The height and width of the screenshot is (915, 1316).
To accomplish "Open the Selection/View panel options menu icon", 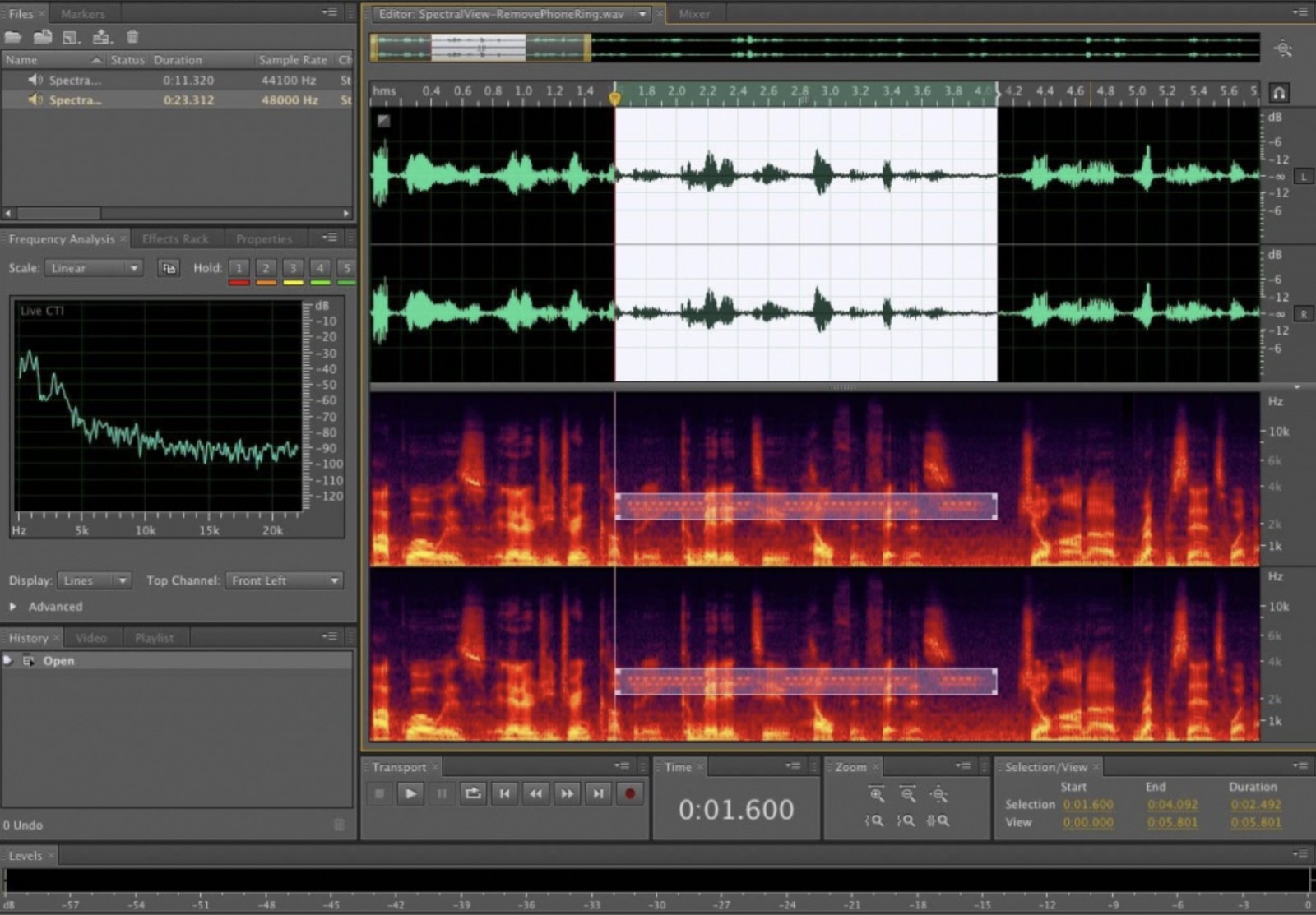I will click(1300, 766).
